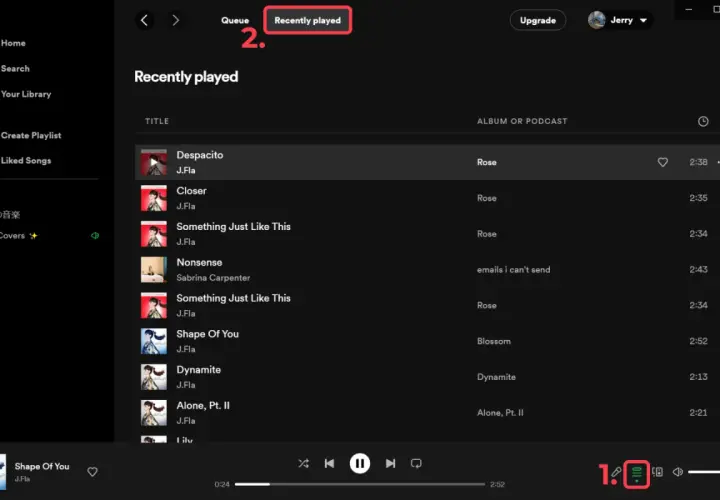Image resolution: width=720 pixels, height=500 pixels.
Task: Click Create Playlist
Action: tap(31, 135)
